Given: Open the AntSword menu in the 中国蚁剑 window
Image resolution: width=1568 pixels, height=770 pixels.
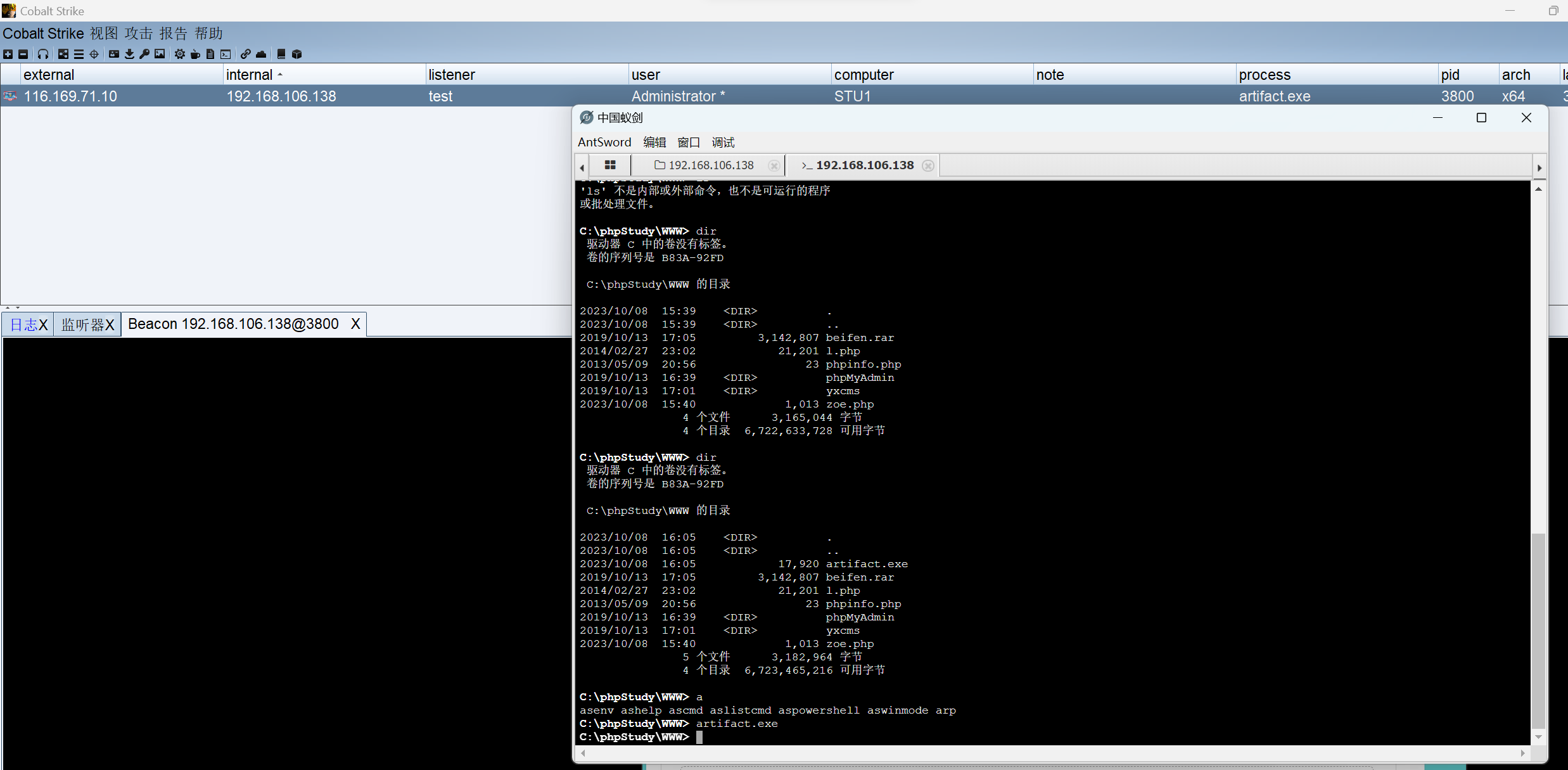Looking at the screenshot, I should [604, 142].
